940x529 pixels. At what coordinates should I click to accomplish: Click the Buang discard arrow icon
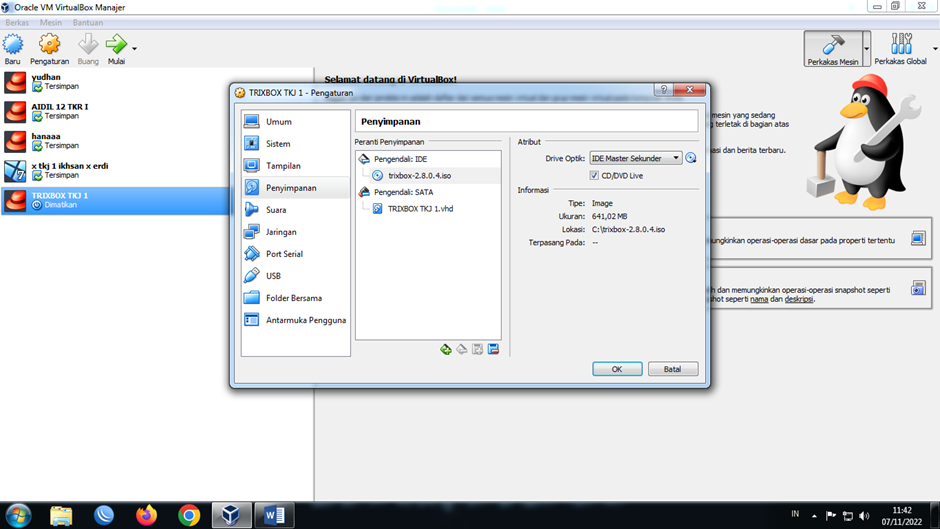click(88, 44)
